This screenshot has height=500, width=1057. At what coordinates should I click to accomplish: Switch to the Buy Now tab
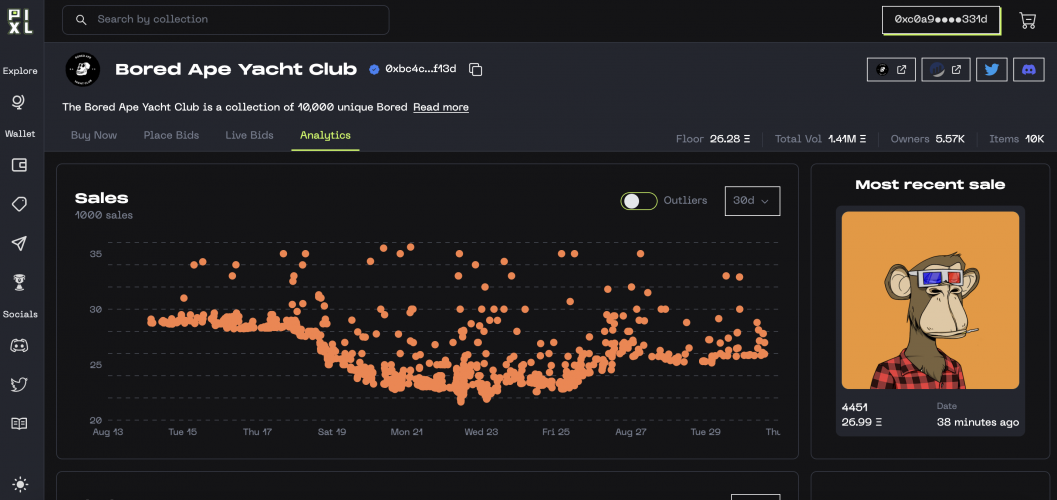[94, 135]
